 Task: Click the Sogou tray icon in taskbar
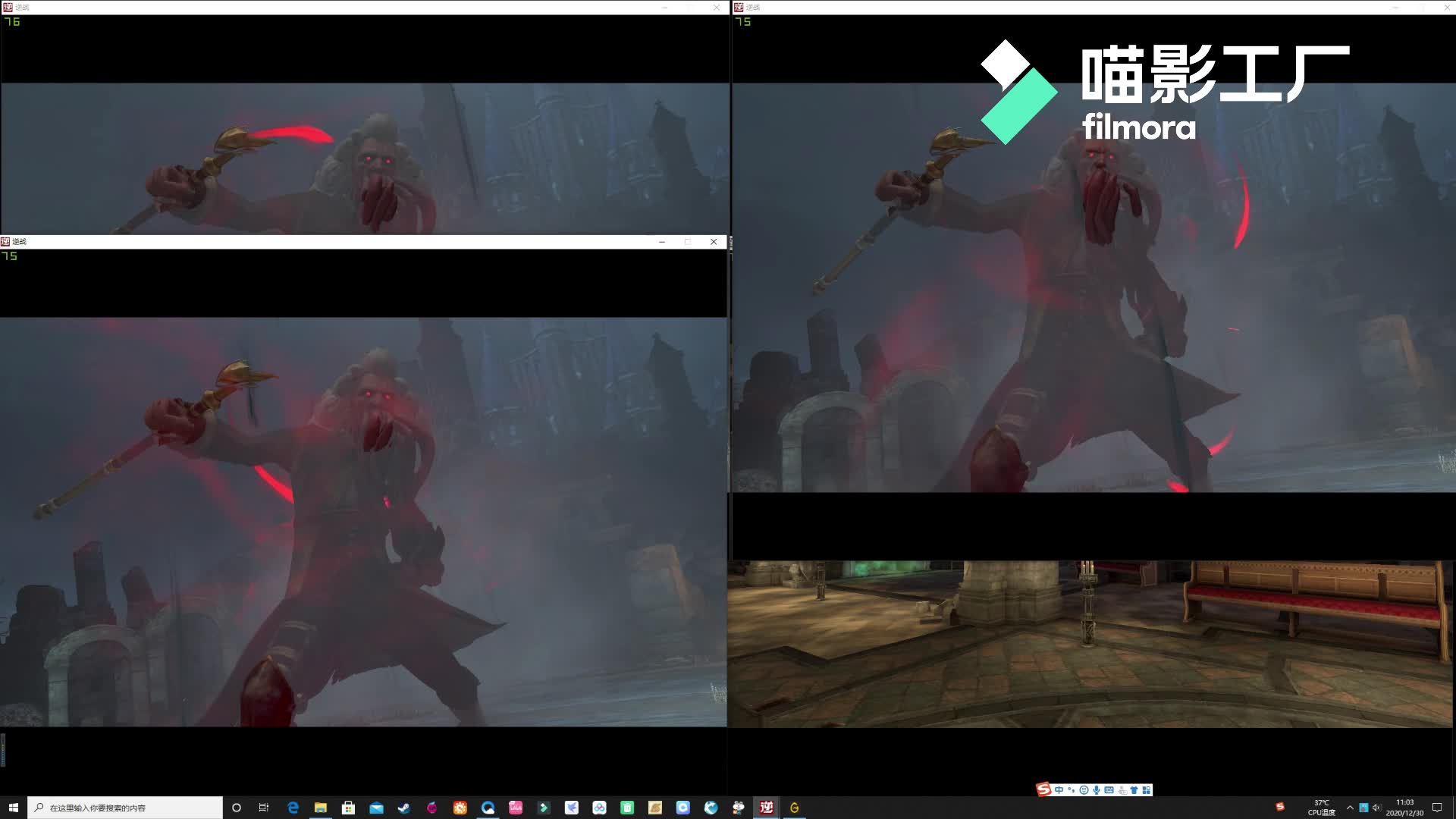(1281, 807)
